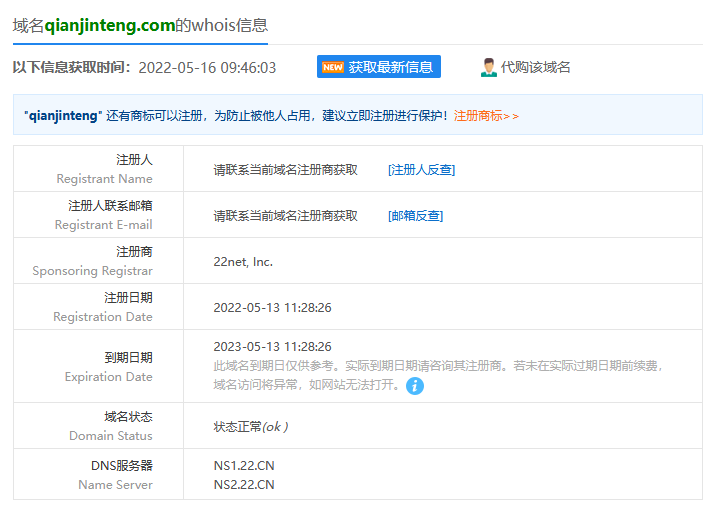This screenshot has height=505, width=714.
Task: Click the registrar value 22net, Inc.
Action: tap(243, 262)
